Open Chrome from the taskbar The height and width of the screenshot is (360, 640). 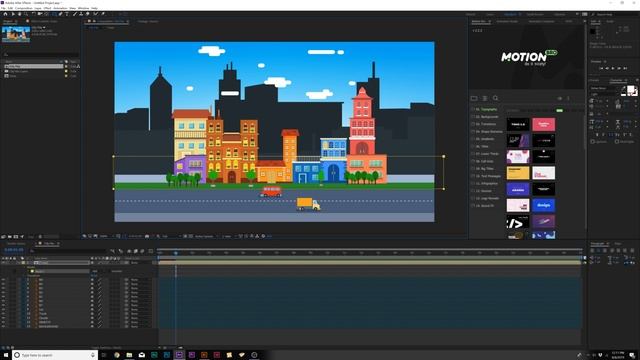click(117, 355)
